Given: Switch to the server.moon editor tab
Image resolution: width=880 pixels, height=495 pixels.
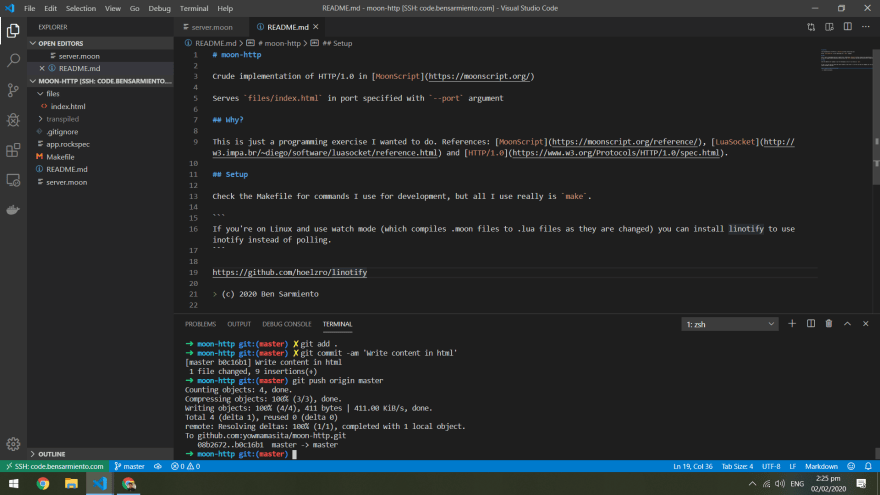Looking at the screenshot, I should 212,27.
